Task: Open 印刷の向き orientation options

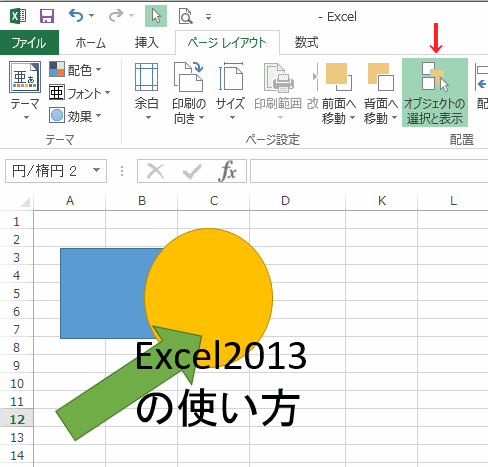Action: click(x=189, y=92)
